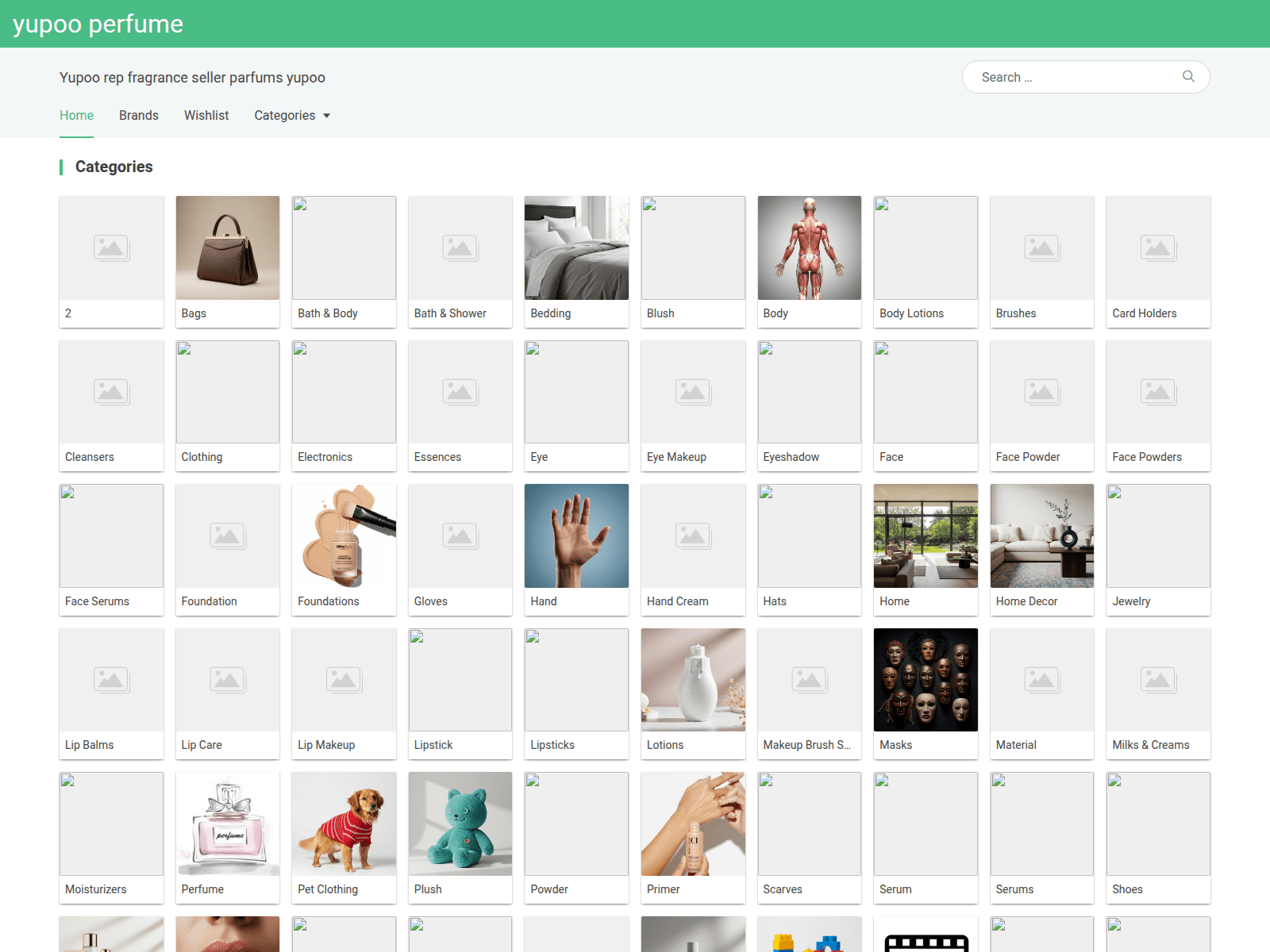Click the broken image above Body Lotions

[926, 248]
